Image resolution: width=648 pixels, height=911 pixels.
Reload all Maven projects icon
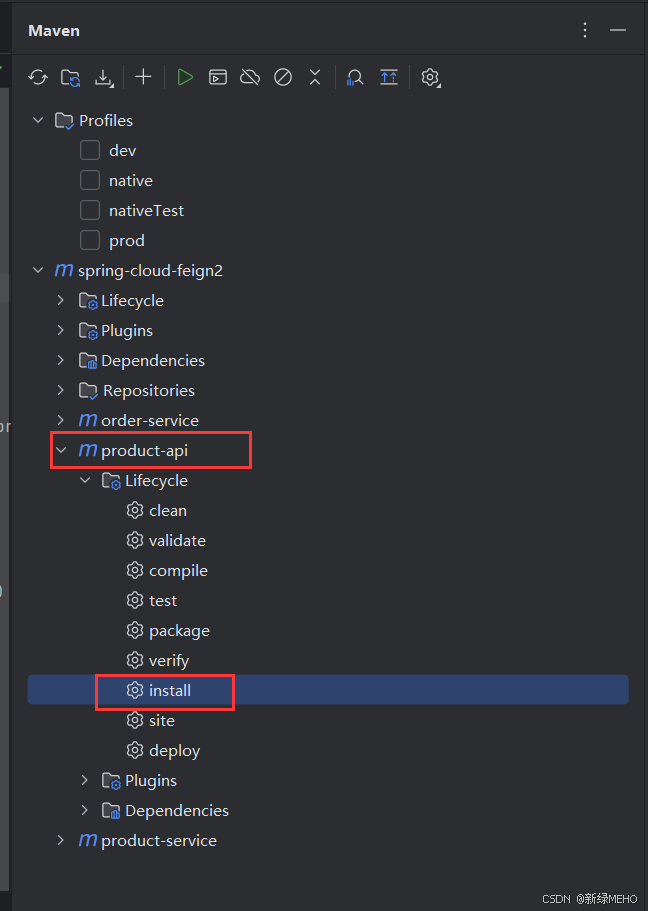[38, 77]
